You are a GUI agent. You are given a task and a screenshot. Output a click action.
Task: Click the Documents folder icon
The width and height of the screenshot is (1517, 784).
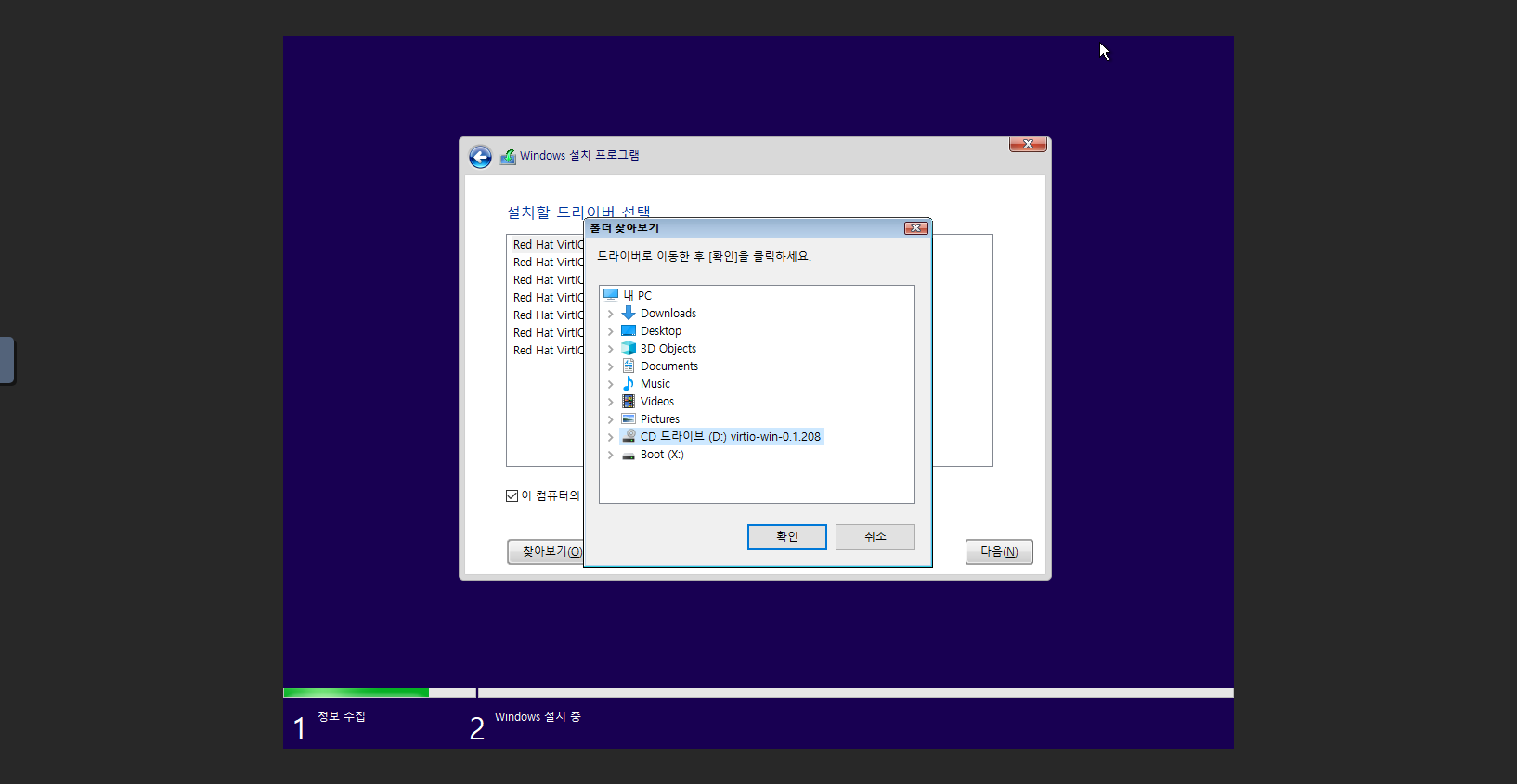tap(629, 366)
